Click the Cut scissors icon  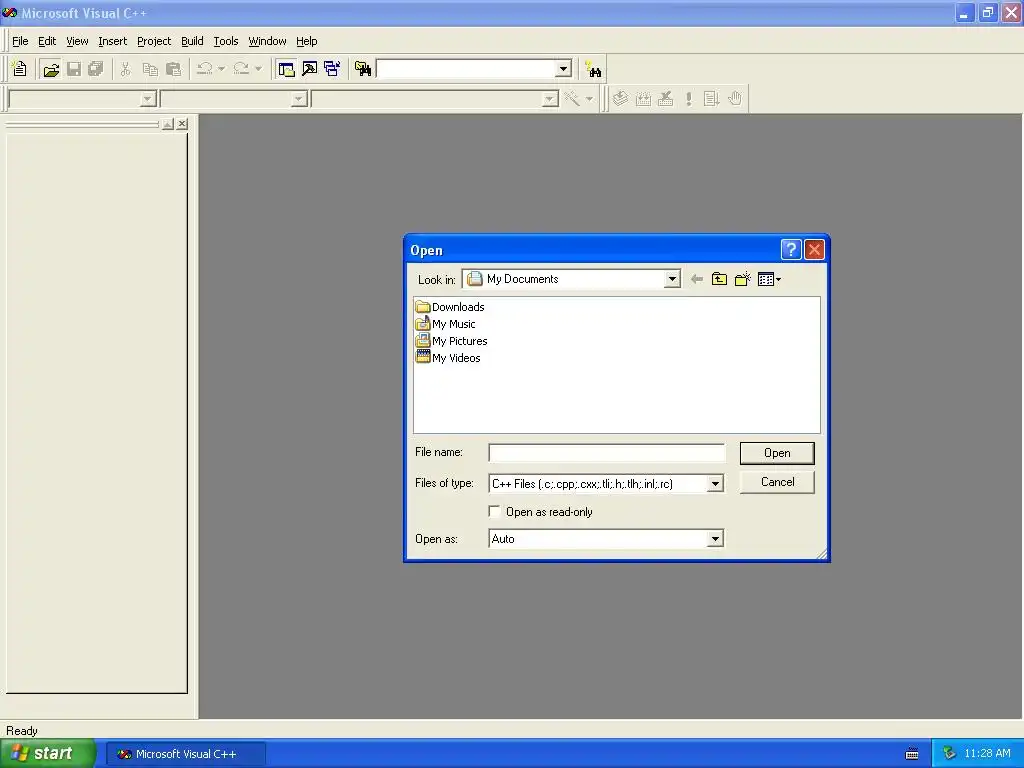coord(125,69)
